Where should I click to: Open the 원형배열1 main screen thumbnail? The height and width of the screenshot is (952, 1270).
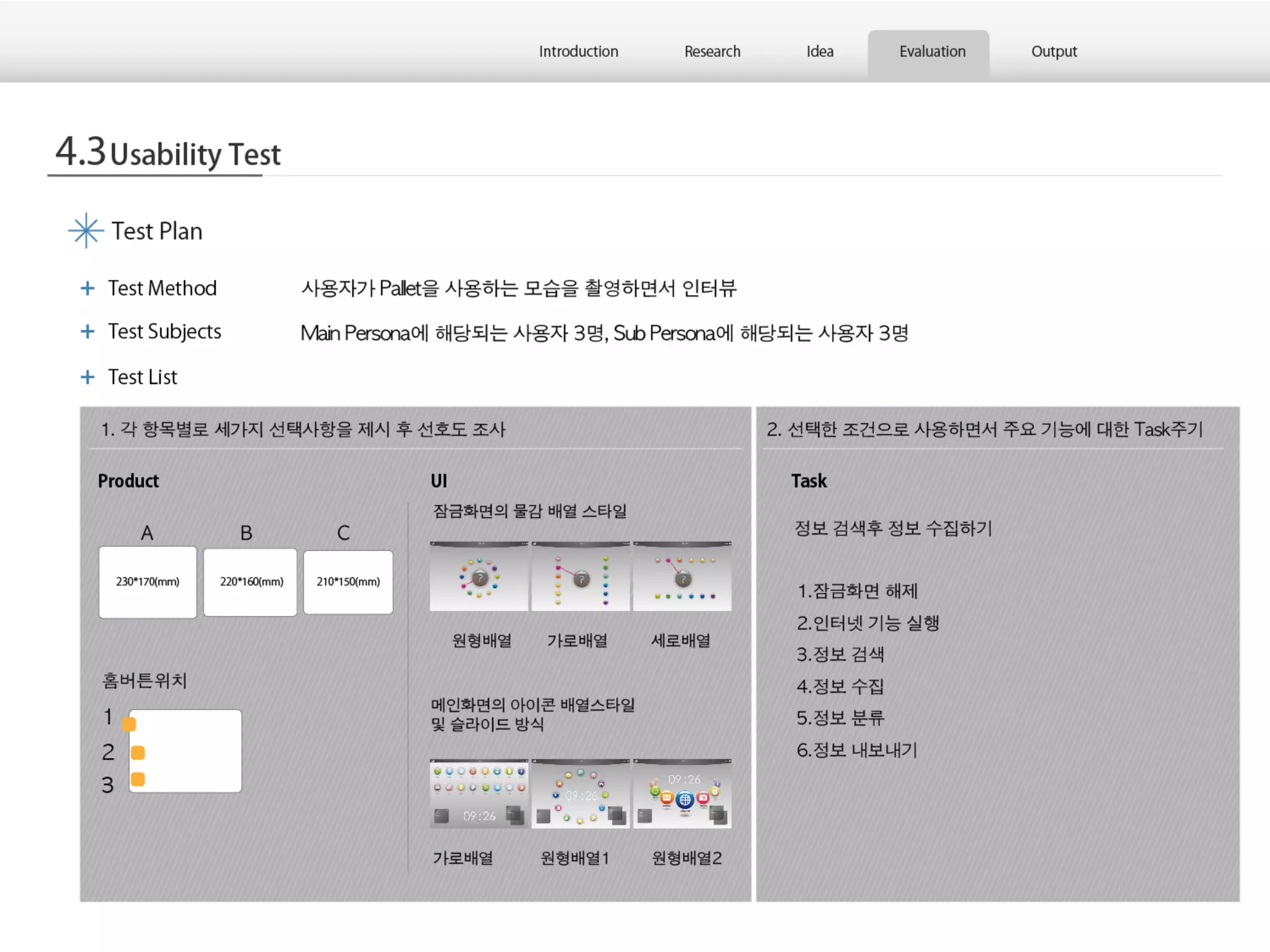(x=580, y=793)
